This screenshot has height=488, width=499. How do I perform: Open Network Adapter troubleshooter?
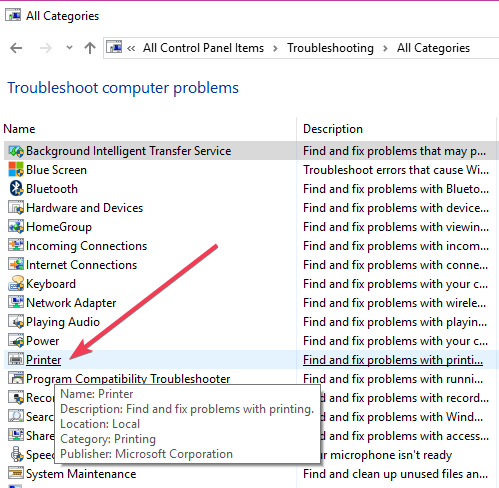coord(71,303)
